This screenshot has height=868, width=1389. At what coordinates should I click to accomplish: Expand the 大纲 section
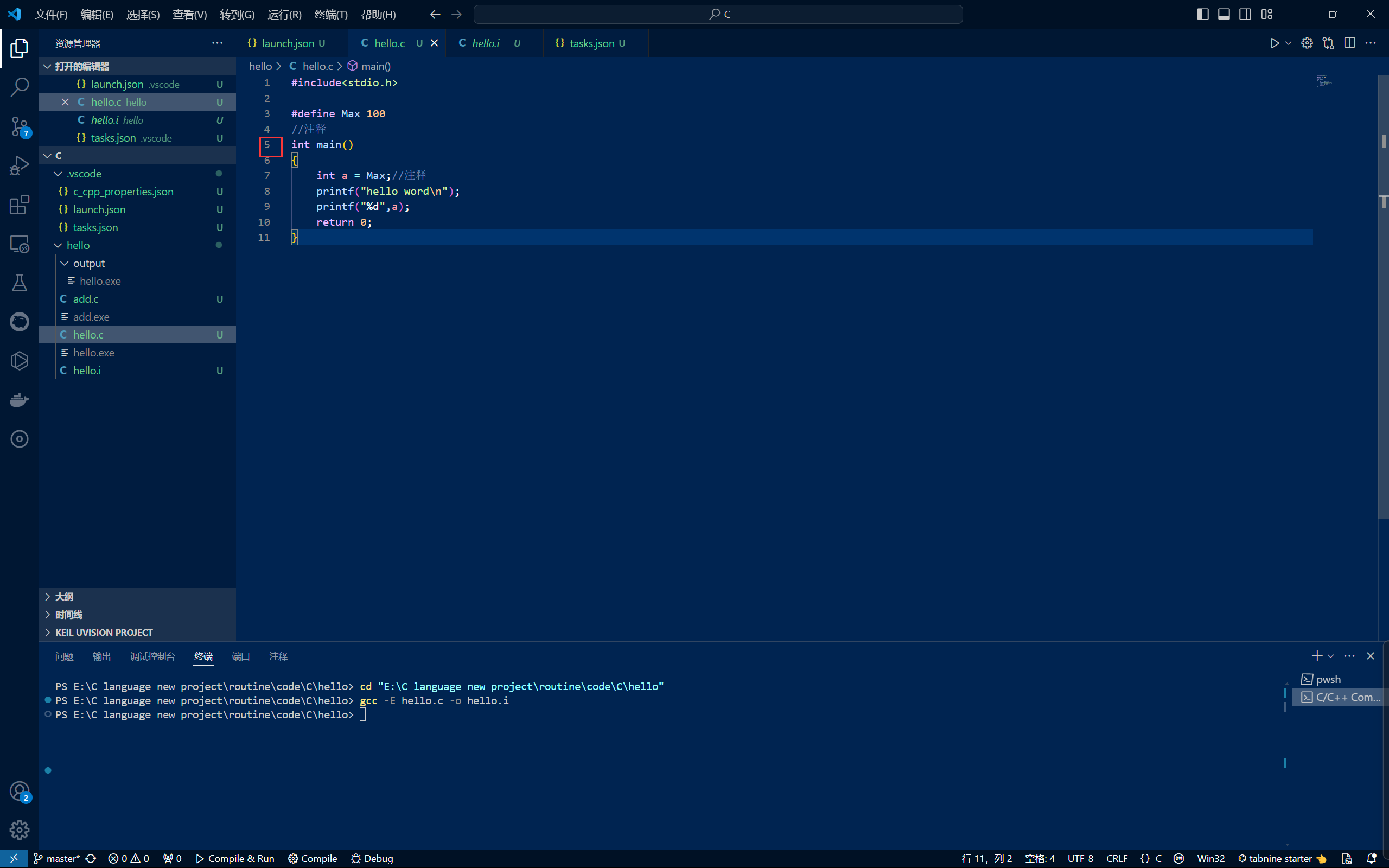click(x=137, y=596)
